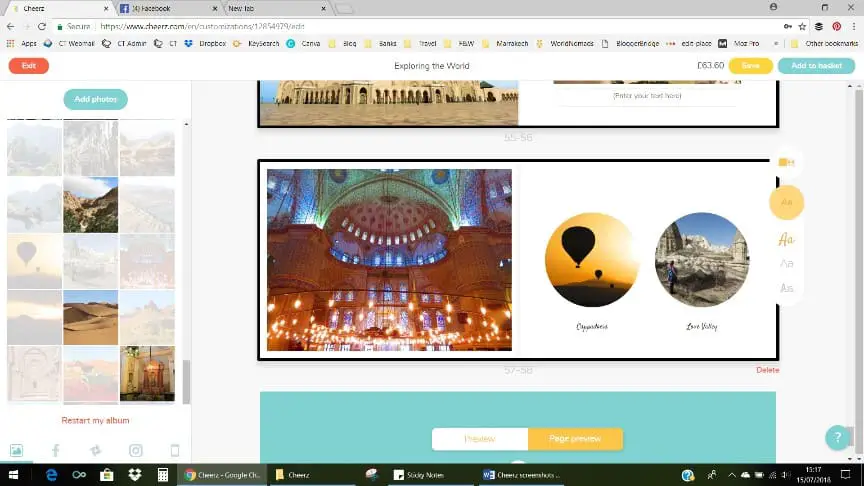This screenshot has height=486, width=864.
Task: Choose the bottom grey Aa font style
Action: point(786,288)
